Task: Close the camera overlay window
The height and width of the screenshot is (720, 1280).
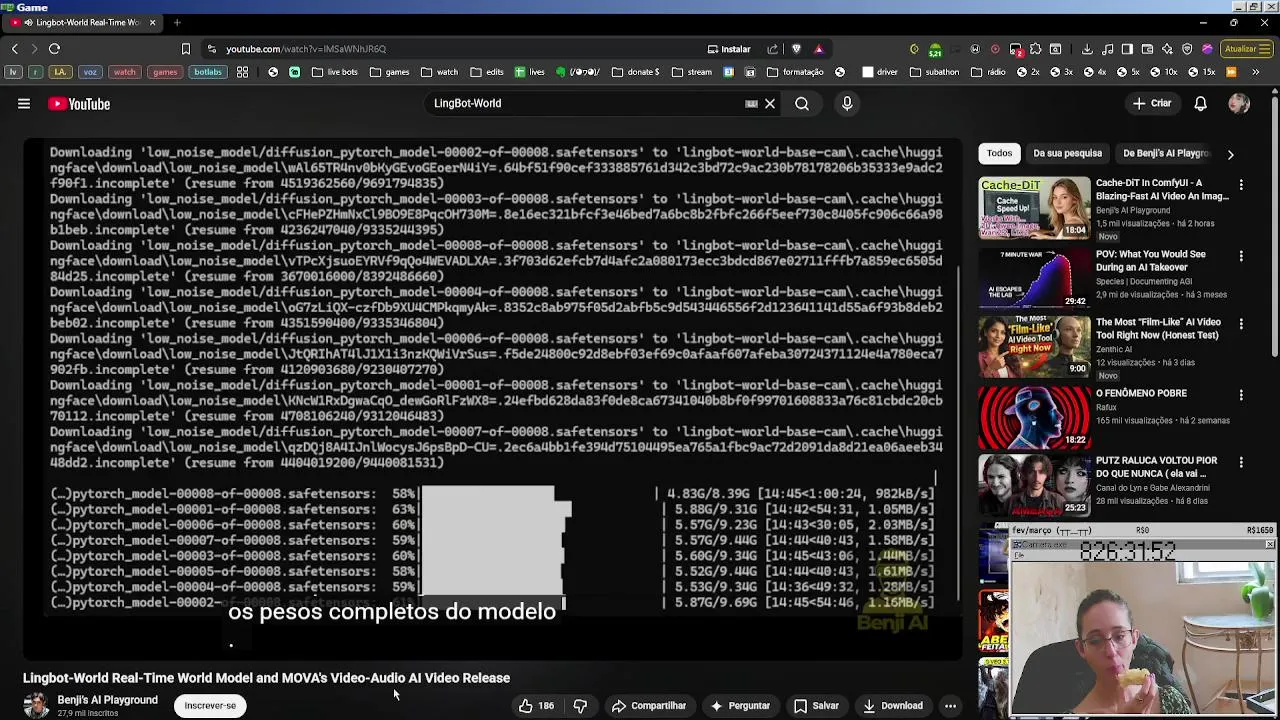Action: pos(1269,544)
